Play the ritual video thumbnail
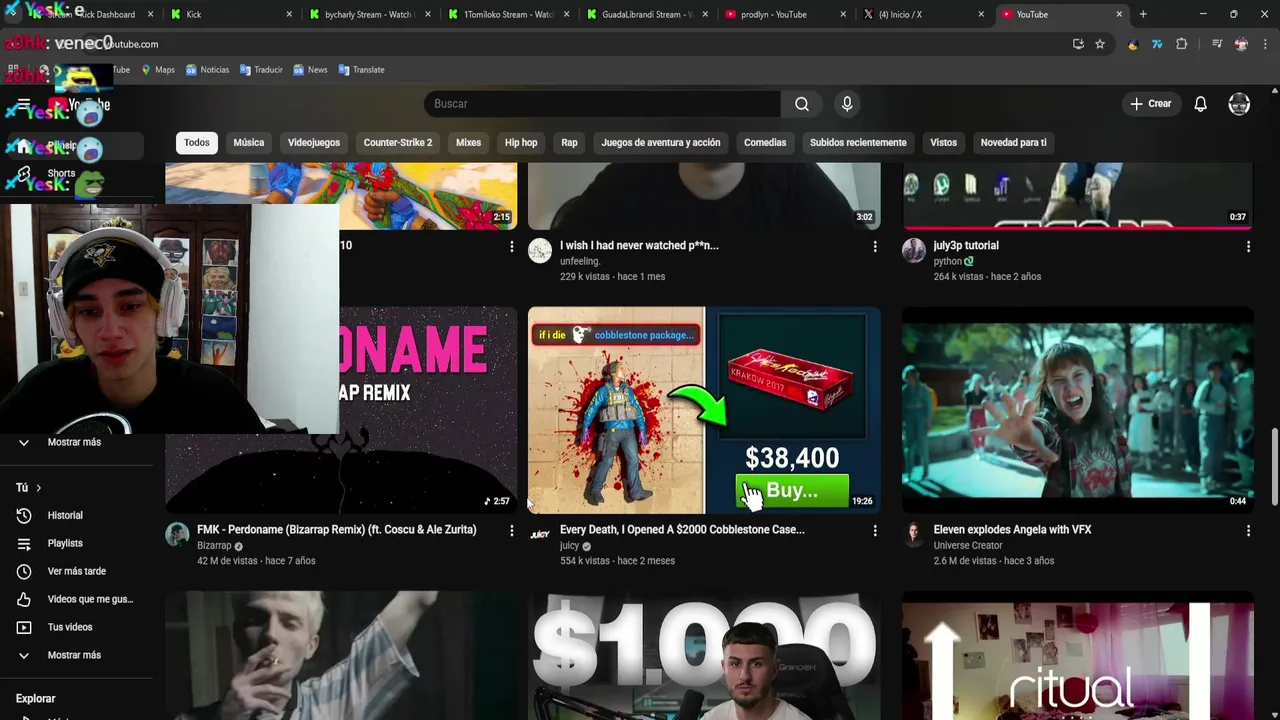The image size is (1280, 720). 1077,656
